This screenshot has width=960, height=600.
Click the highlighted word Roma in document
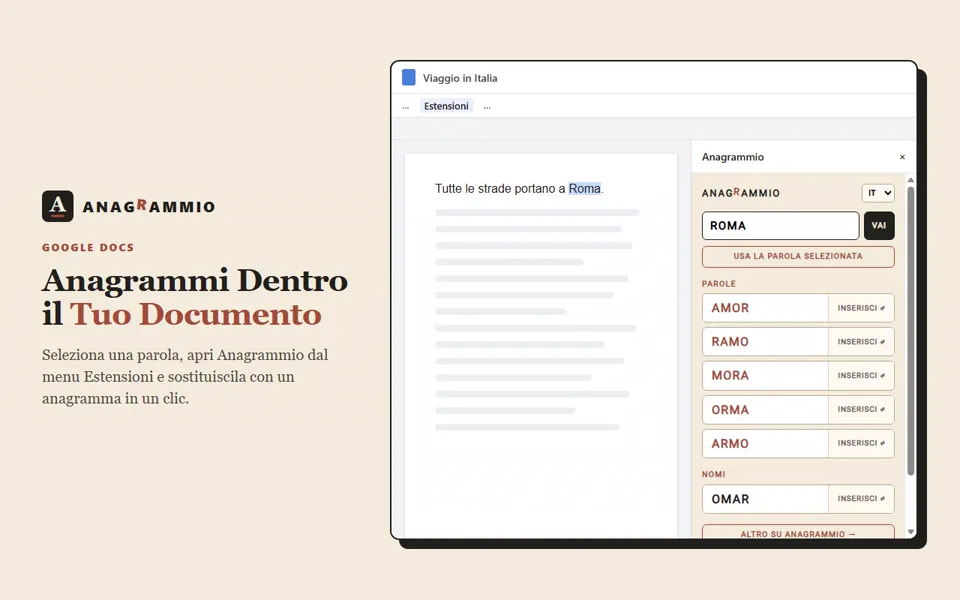(x=584, y=189)
